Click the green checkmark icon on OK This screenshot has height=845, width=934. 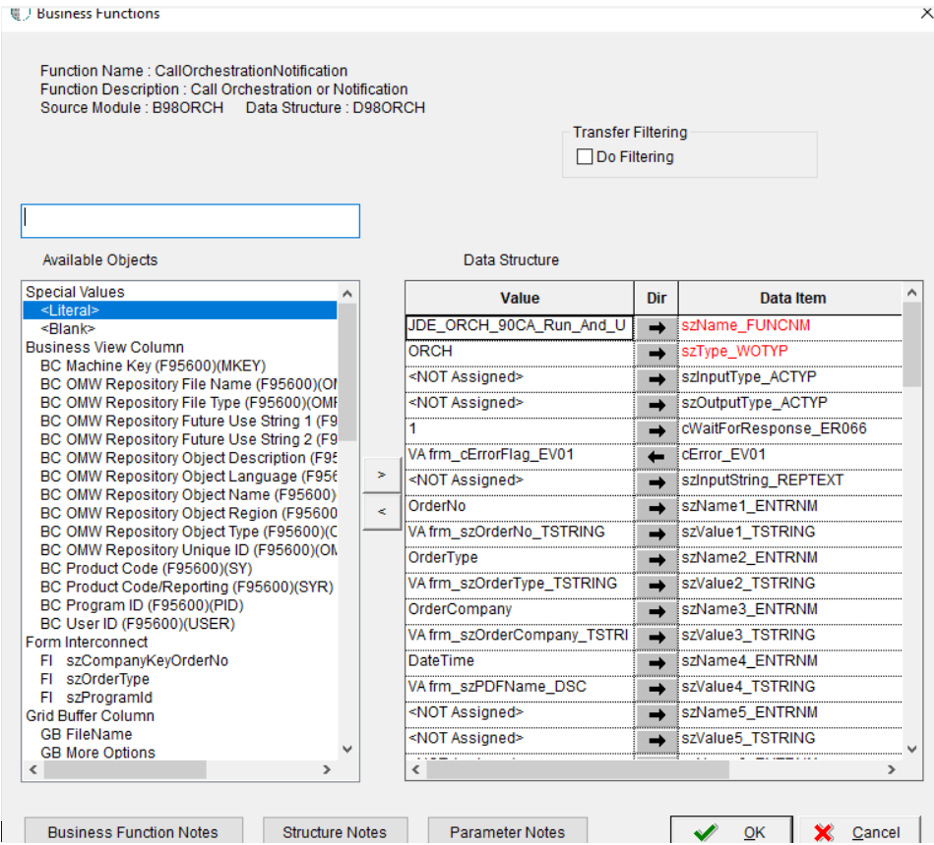pyautogui.click(x=703, y=831)
